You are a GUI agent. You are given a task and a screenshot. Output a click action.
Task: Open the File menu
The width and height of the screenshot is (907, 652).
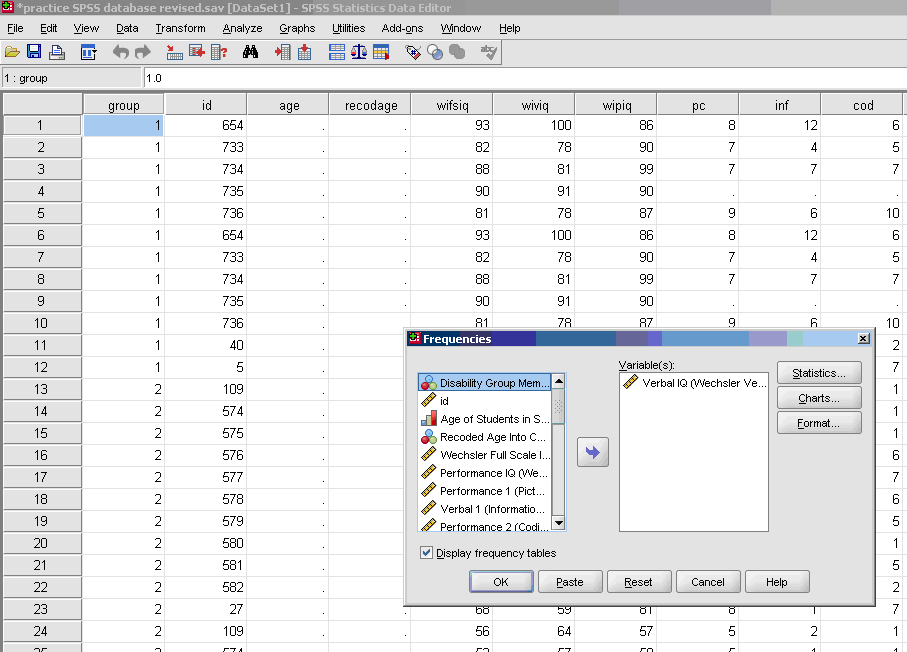tap(15, 28)
